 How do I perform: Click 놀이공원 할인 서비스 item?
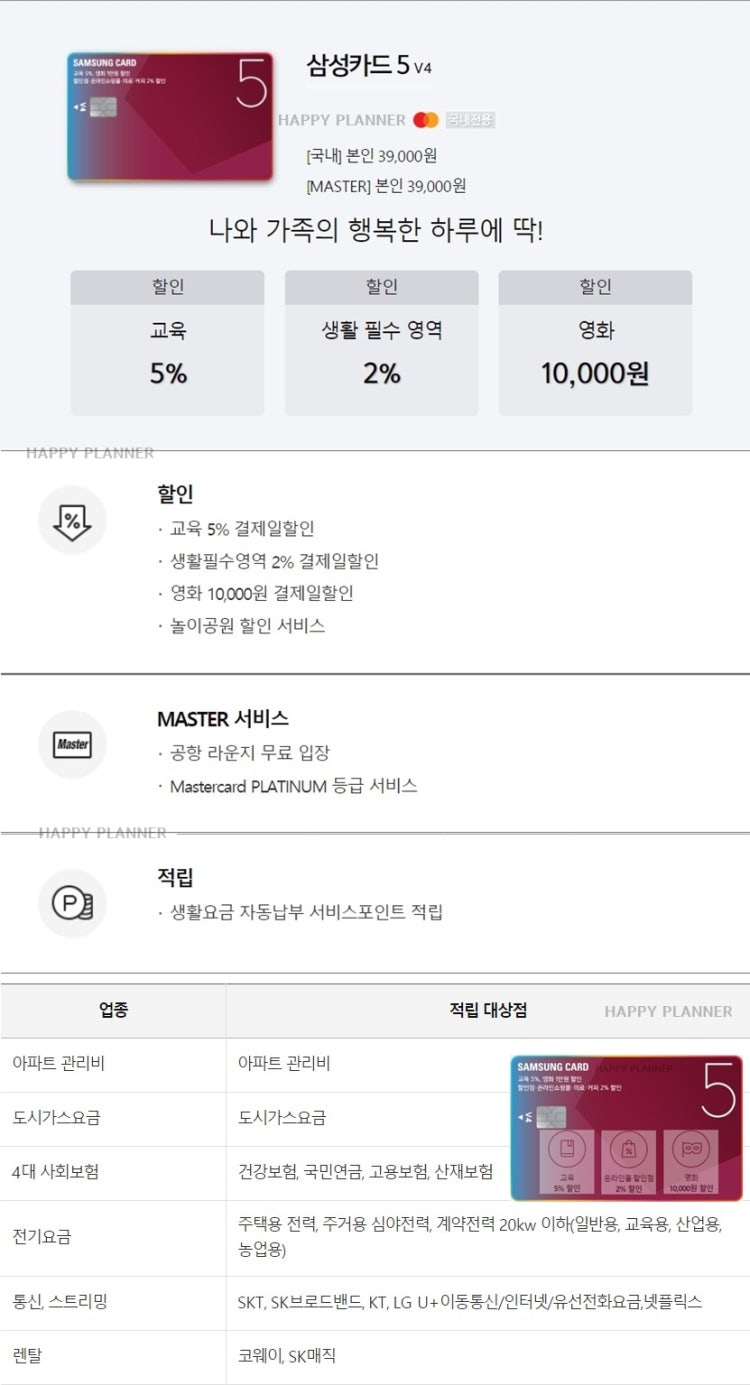(x=247, y=626)
